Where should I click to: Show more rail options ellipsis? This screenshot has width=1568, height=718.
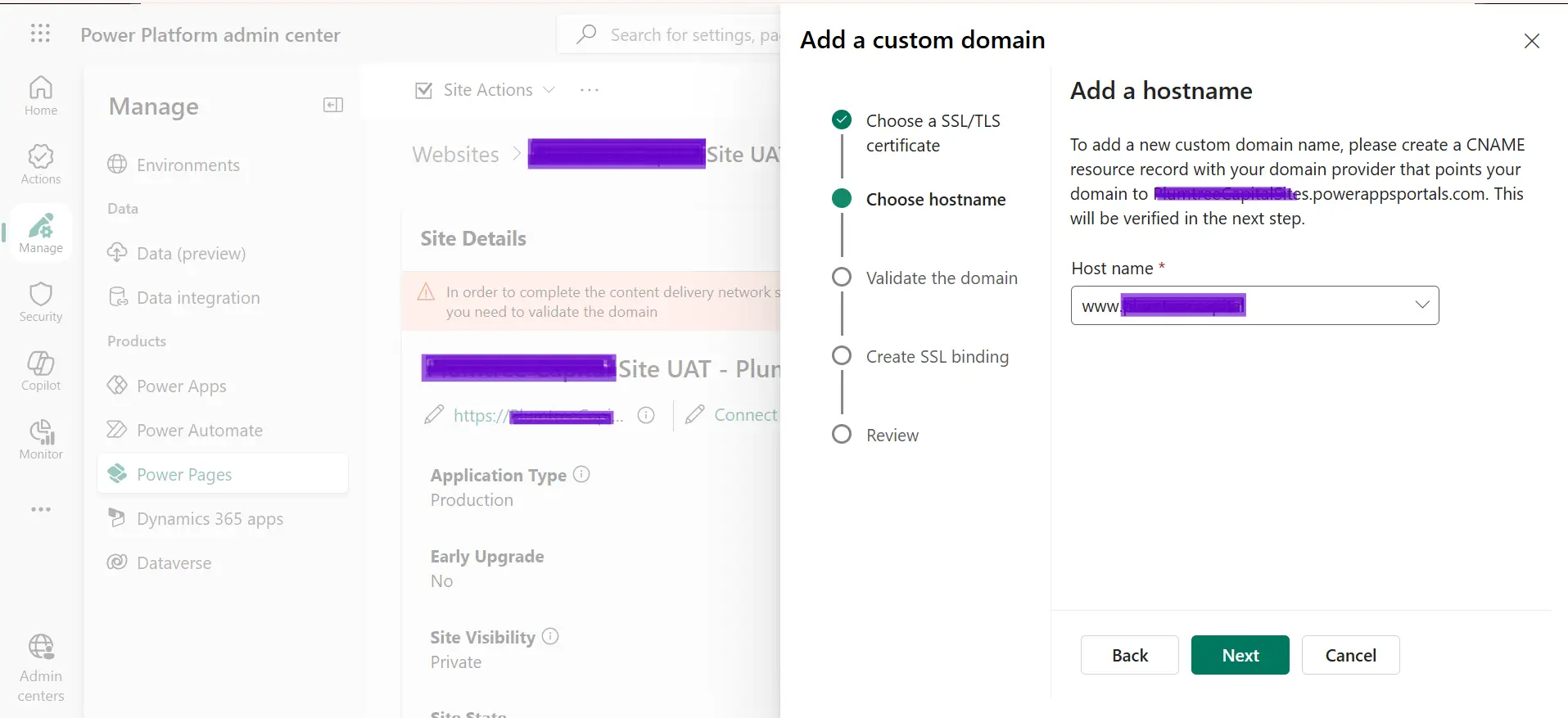(x=41, y=509)
